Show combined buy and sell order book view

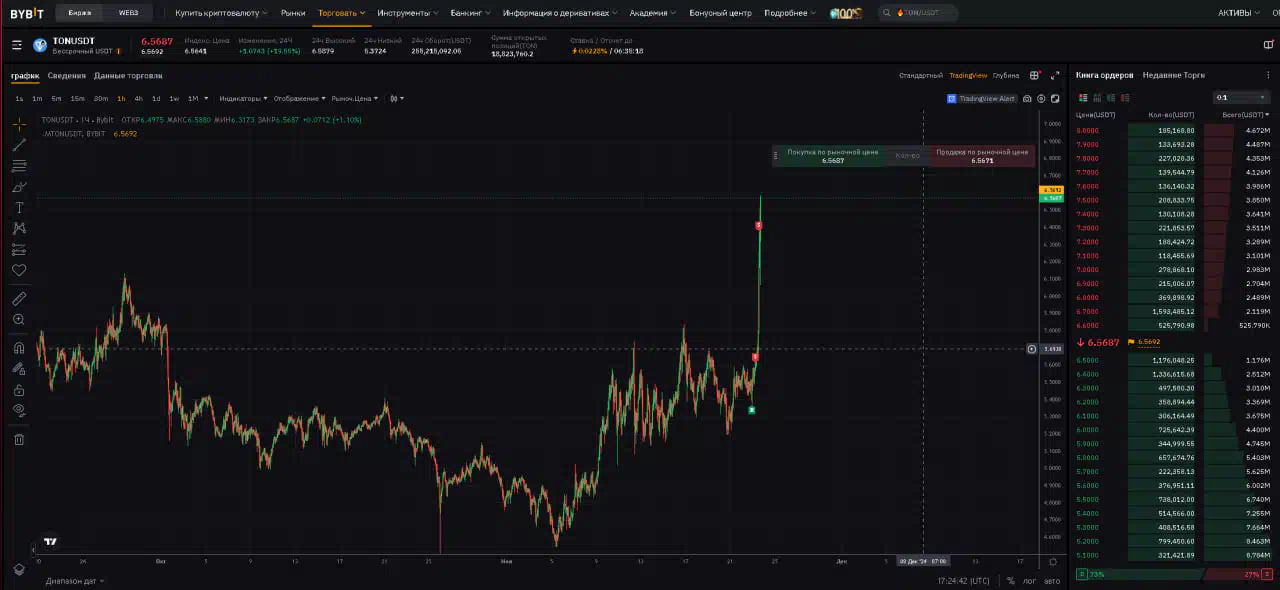click(x=1081, y=97)
